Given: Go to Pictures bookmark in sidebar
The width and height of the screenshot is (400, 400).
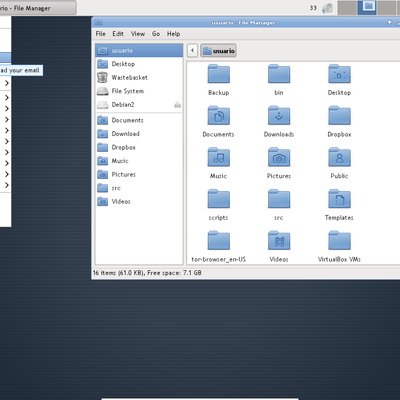Looking at the screenshot, I should (139, 174).
